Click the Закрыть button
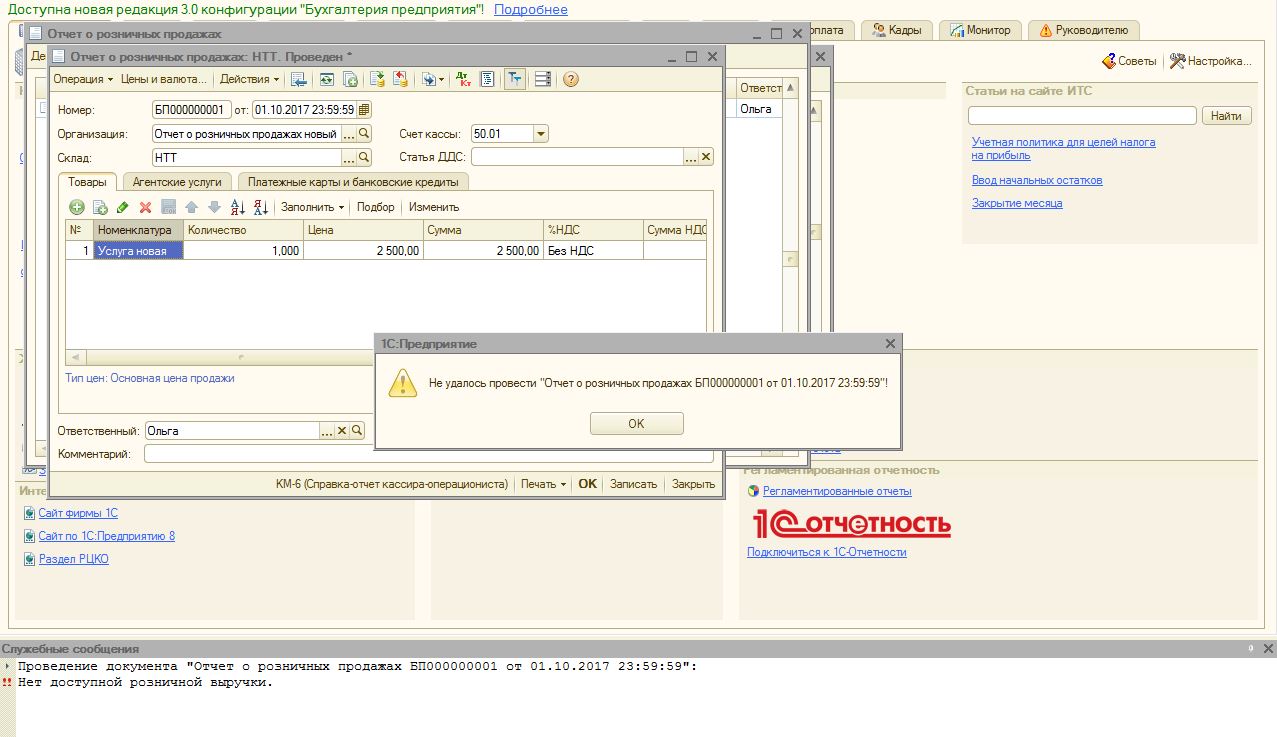Image resolution: width=1277 pixels, height=737 pixels. click(693, 484)
